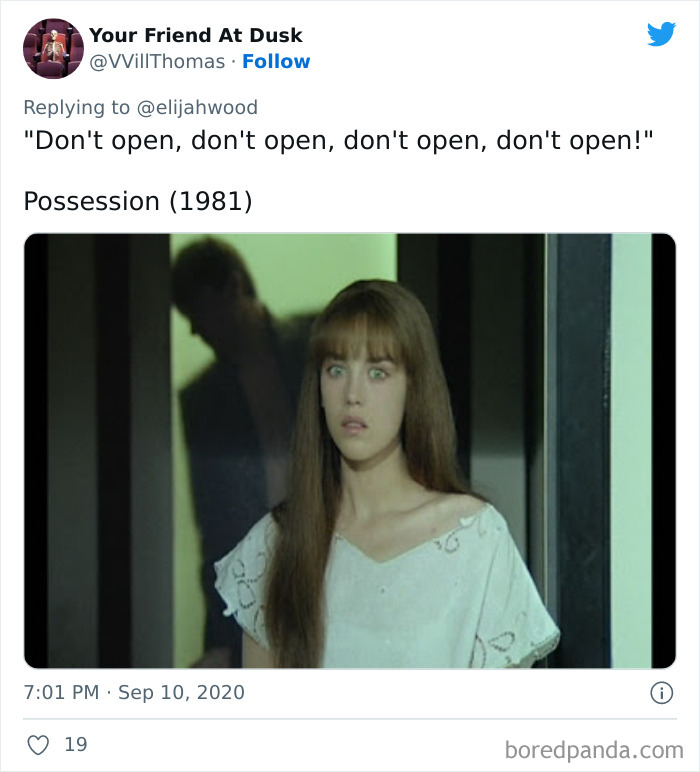Click the Twitter bird logo icon
This screenshot has width=700, height=772.
tap(661, 34)
